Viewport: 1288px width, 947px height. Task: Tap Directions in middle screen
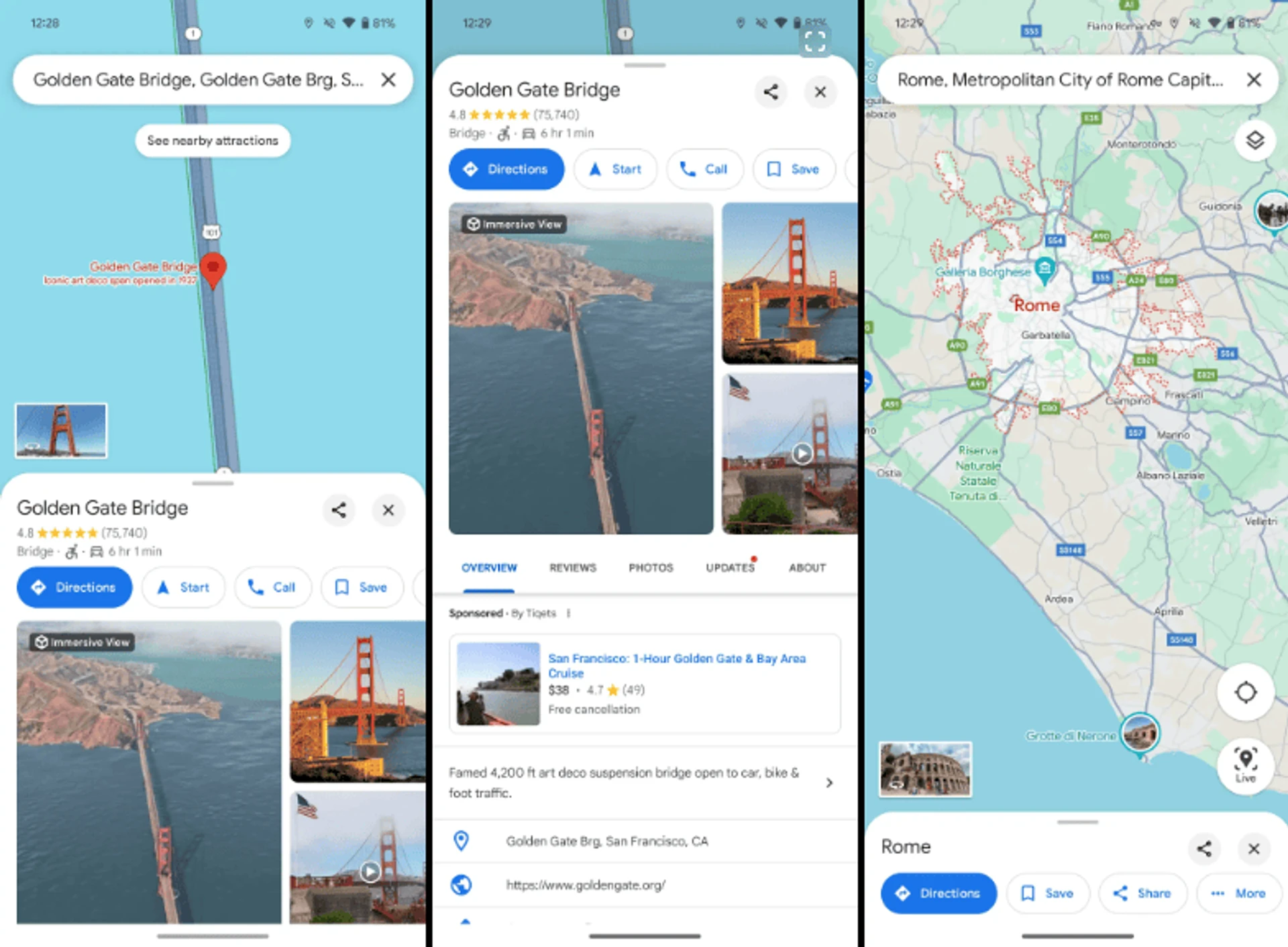pyautogui.click(x=506, y=169)
